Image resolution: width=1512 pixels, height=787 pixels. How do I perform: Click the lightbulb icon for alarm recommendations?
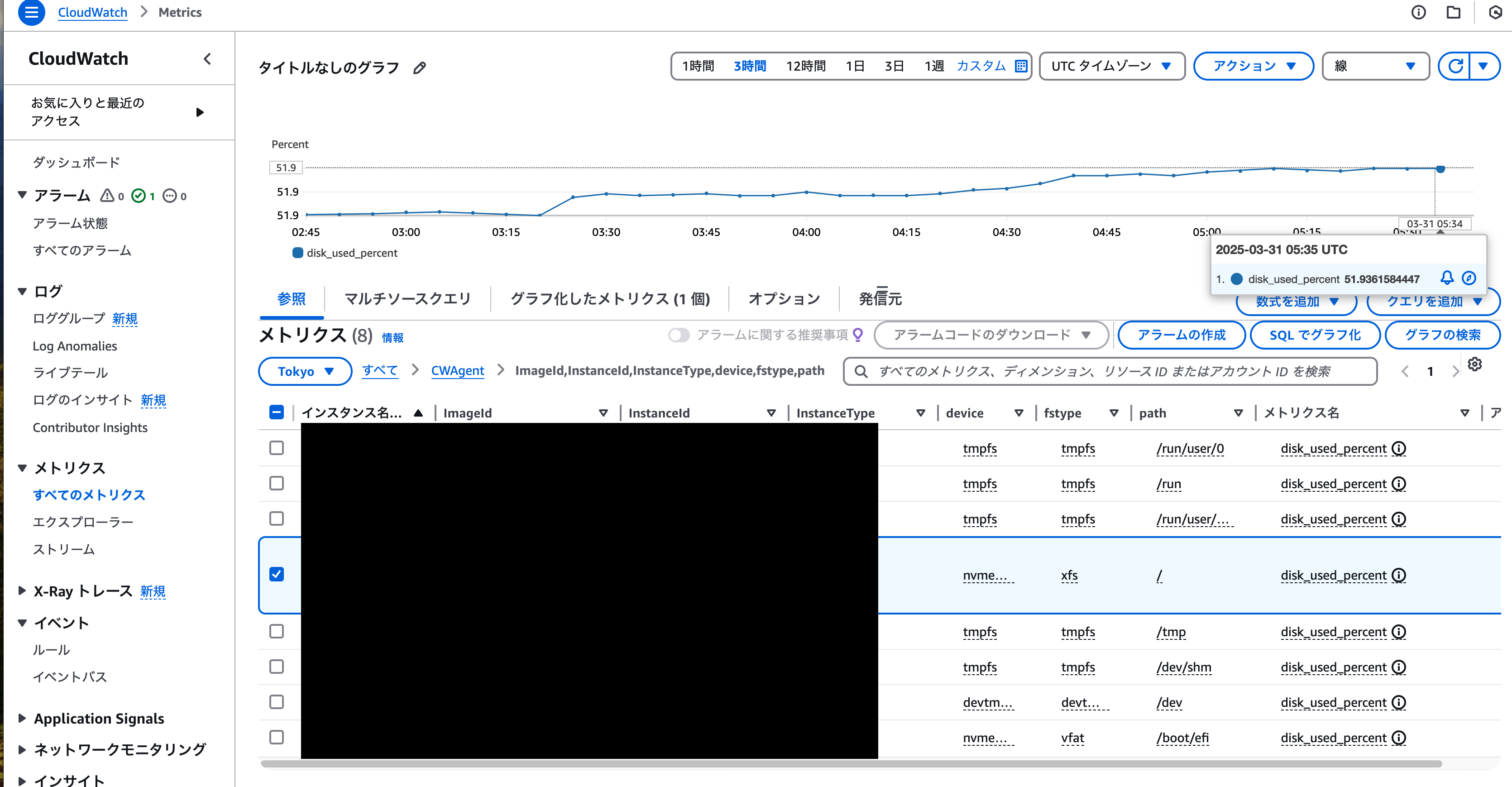tap(858, 335)
